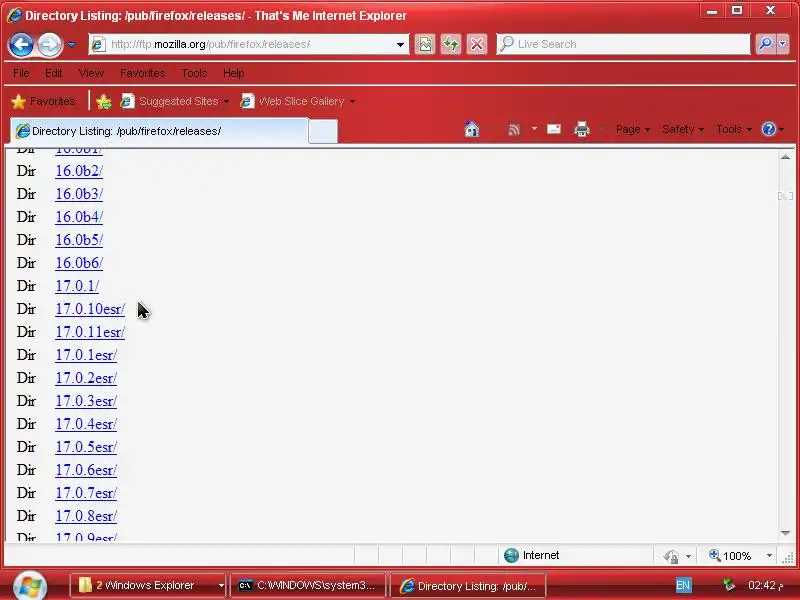The height and width of the screenshot is (600, 800).
Task: Open the Windows Start orb
Action: [30, 586]
